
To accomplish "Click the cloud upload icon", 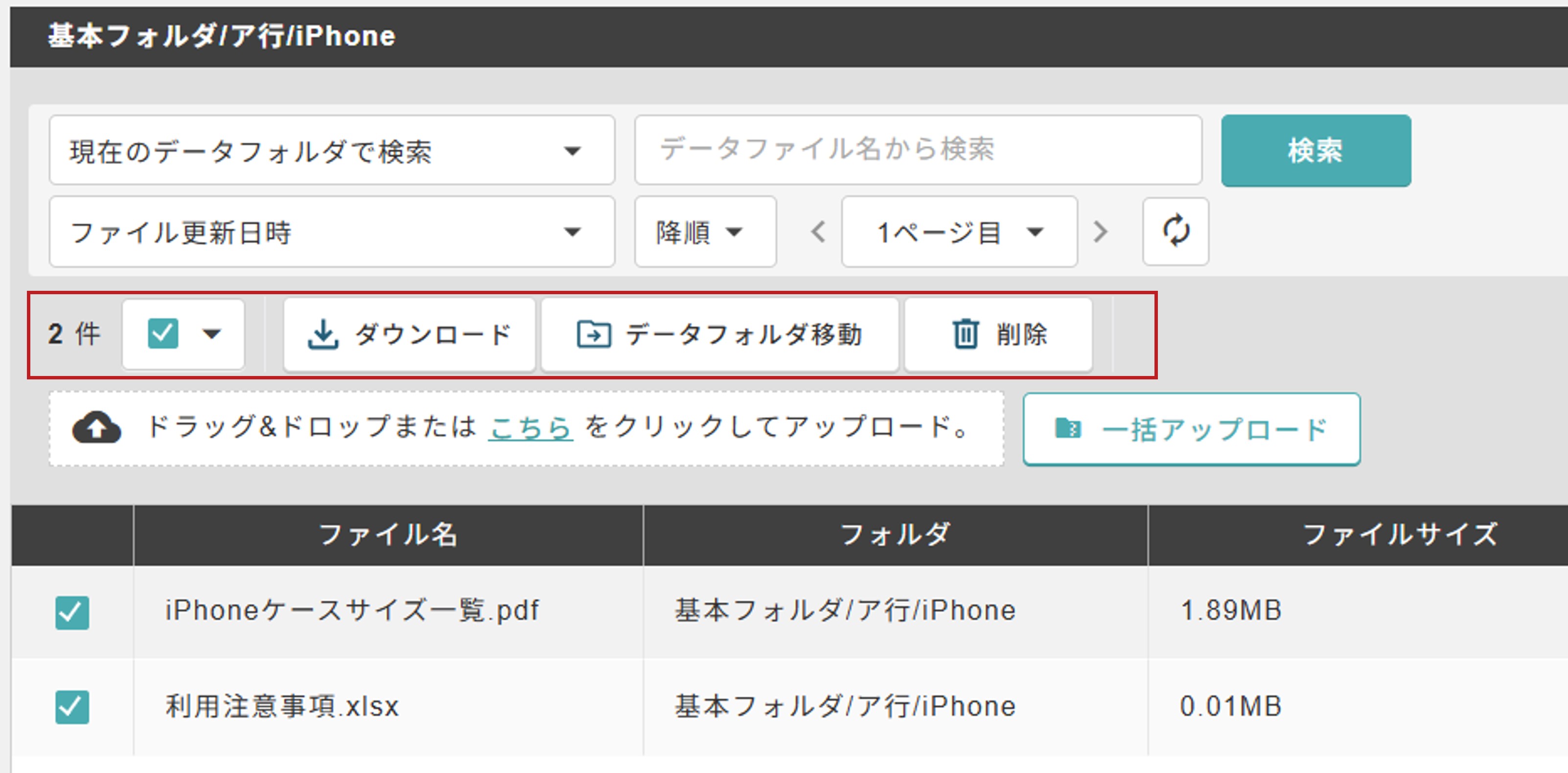I will click(x=97, y=427).
